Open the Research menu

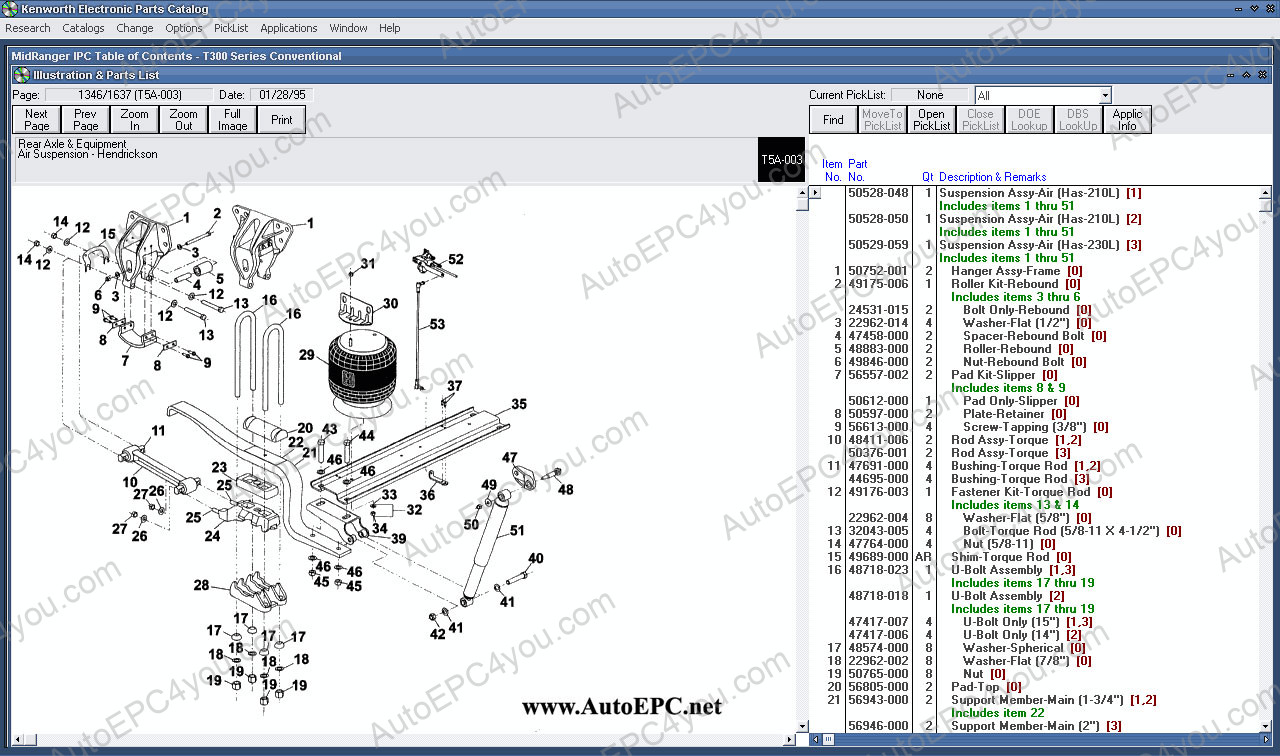(x=28, y=28)
